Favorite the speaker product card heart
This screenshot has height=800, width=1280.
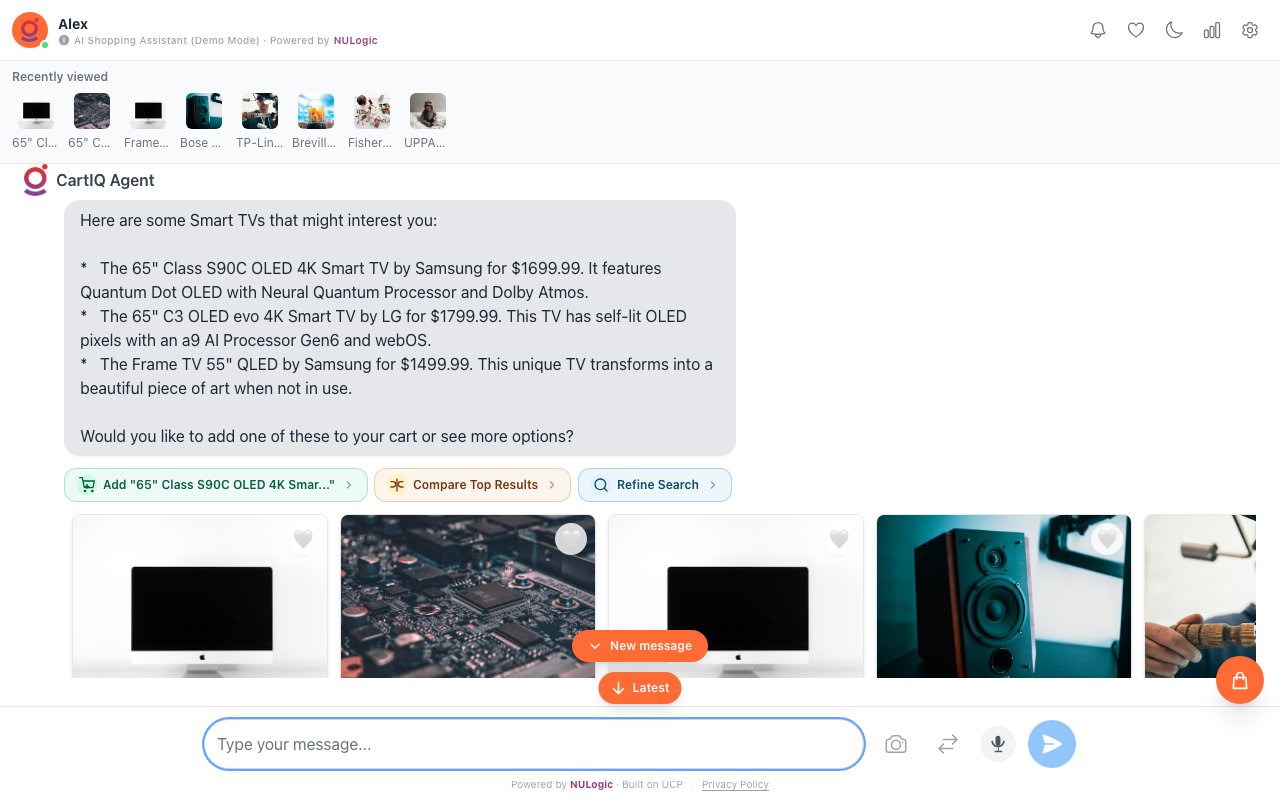click(x=1107, y=539)
